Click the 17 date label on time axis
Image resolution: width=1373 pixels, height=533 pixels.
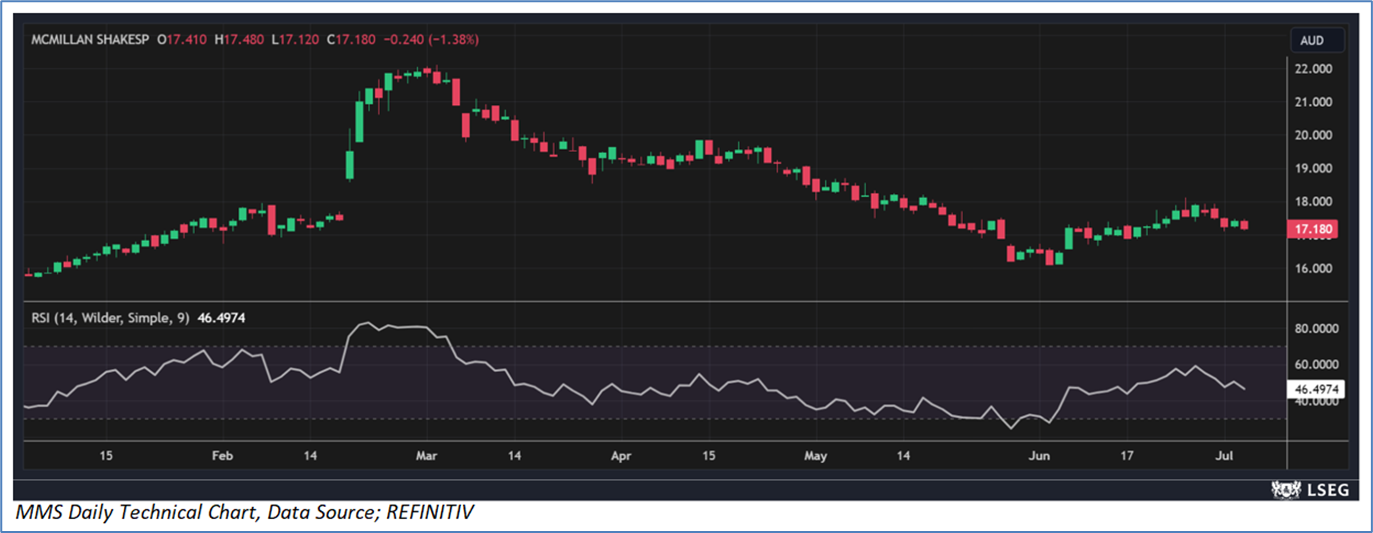[x=1127, y=456]
